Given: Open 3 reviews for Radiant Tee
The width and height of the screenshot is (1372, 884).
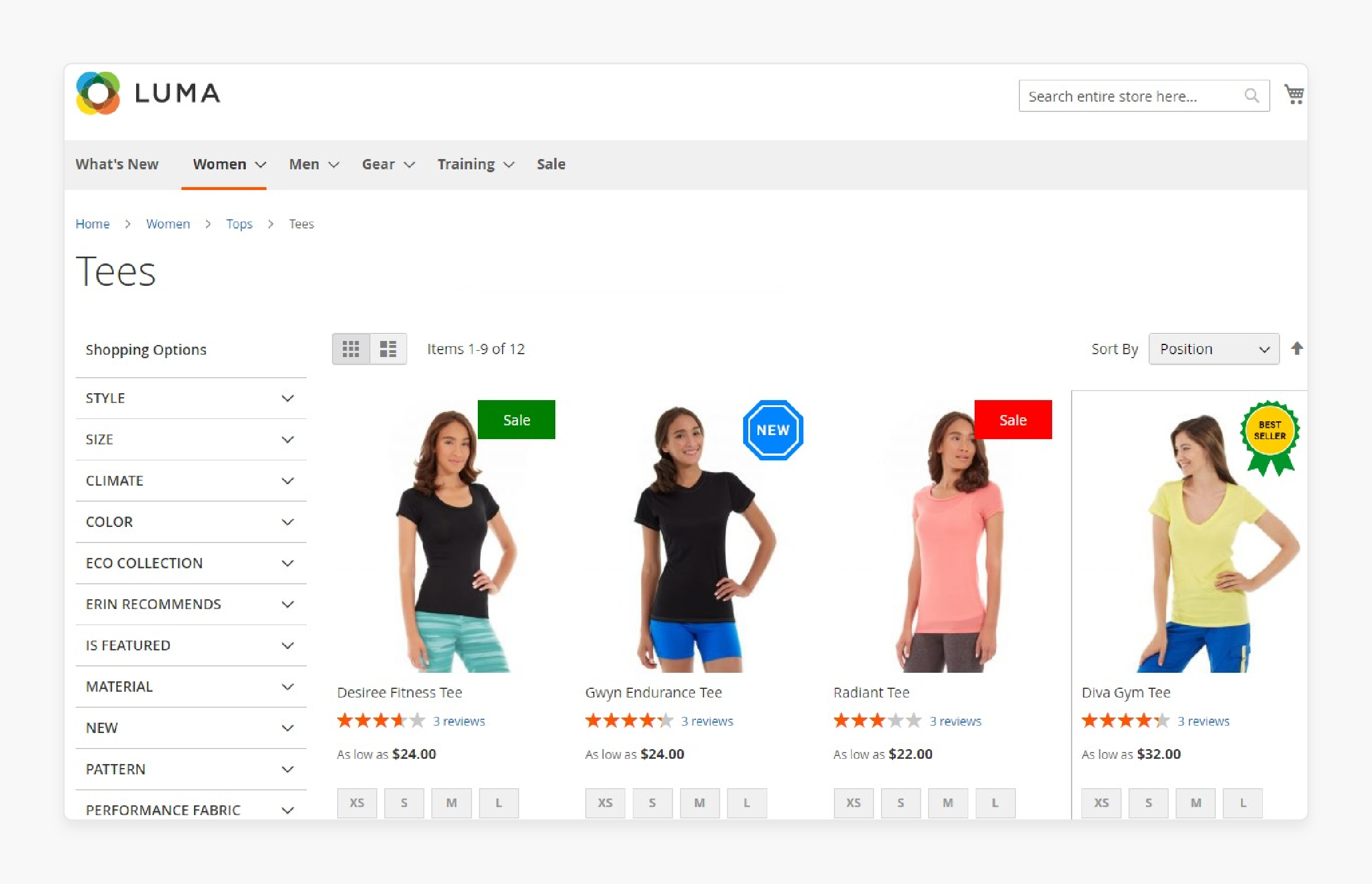Looking at the screenshot, I should (x=956, y=721).
